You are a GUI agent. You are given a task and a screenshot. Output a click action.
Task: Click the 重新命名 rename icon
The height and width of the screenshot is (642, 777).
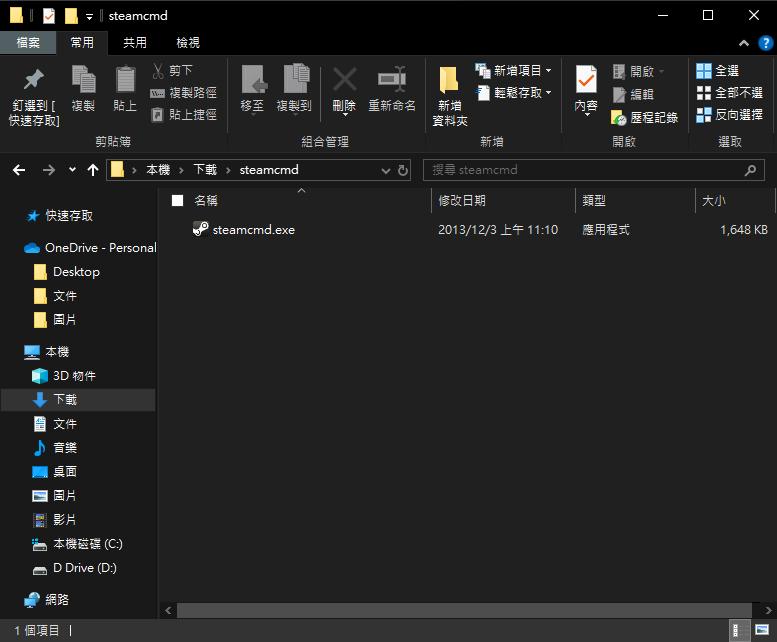tap(391, 79)
